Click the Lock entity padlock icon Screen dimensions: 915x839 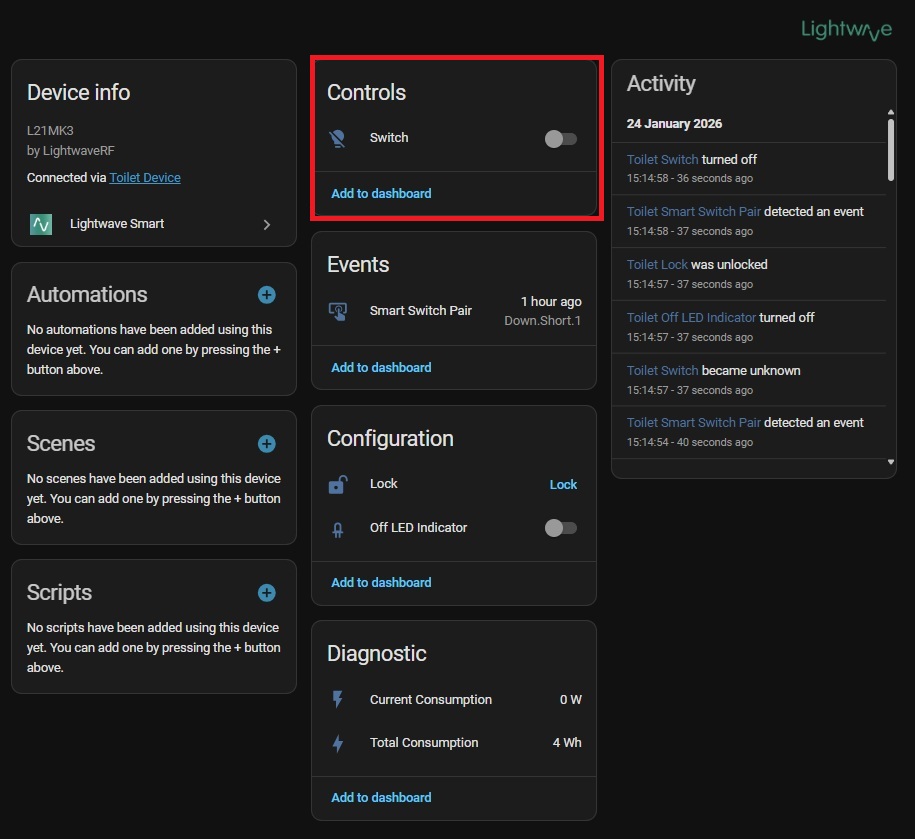coord(338,485)
